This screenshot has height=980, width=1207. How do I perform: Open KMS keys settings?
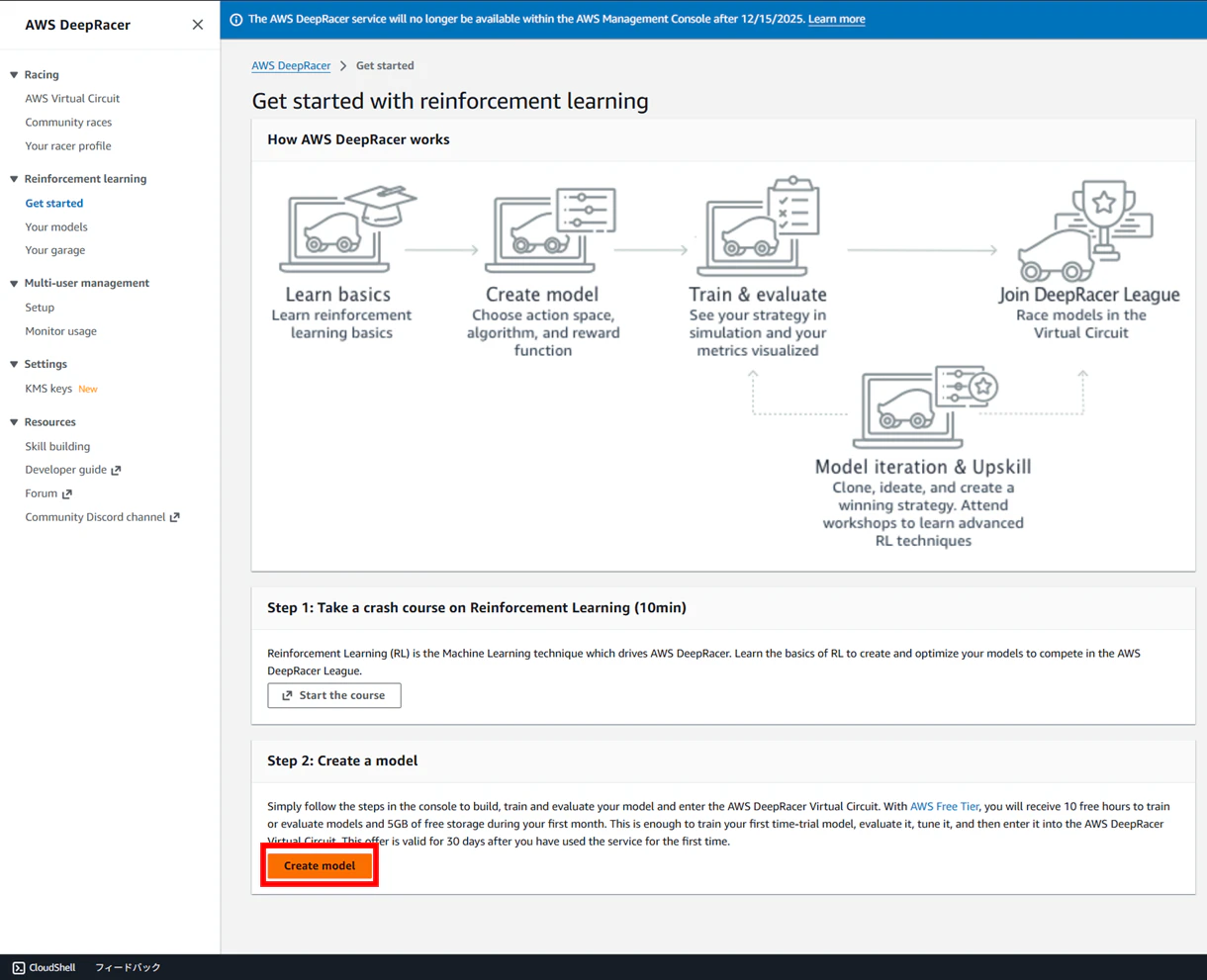pos(48,389)
